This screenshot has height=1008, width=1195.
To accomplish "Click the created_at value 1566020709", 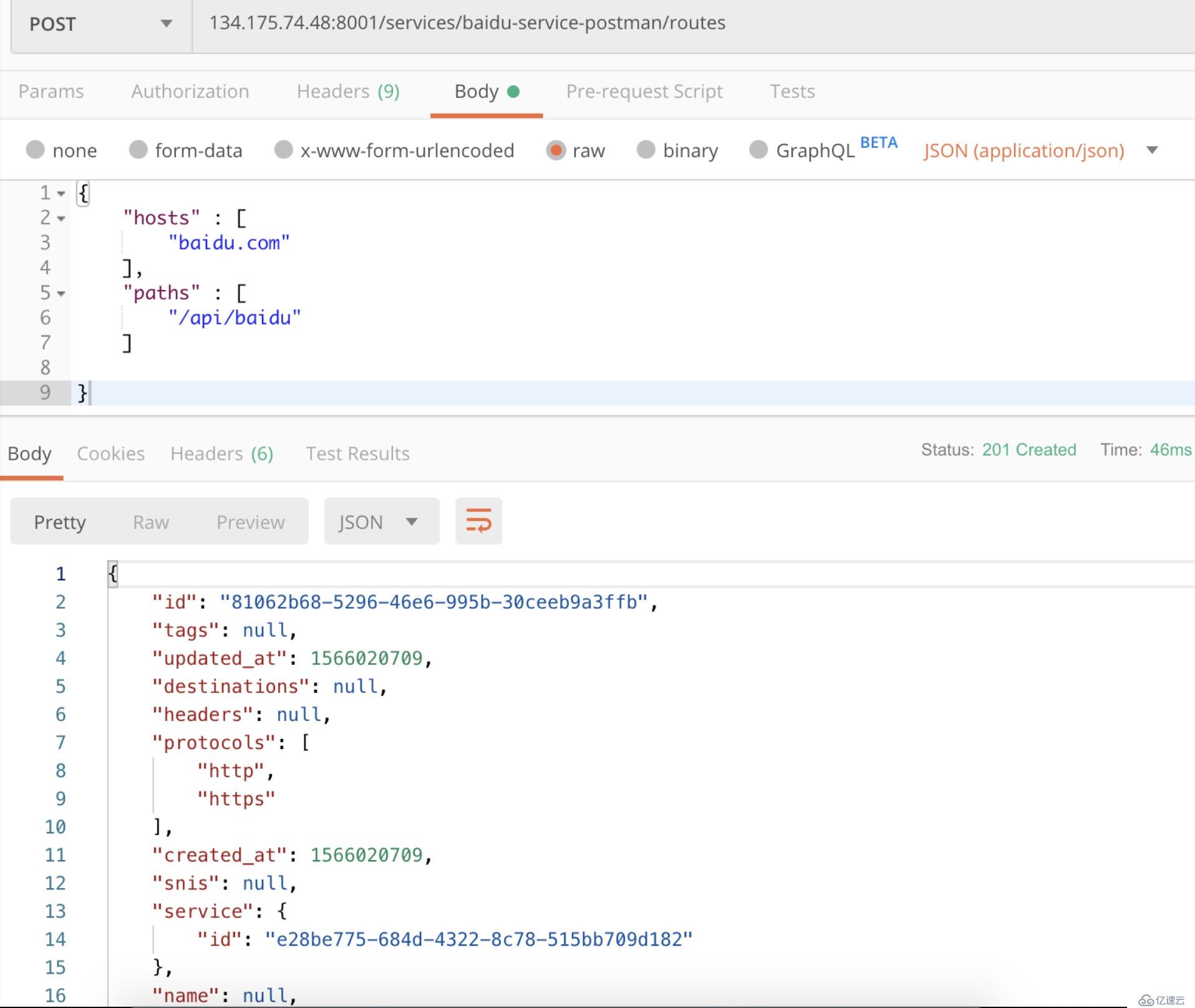I will 367,855.
